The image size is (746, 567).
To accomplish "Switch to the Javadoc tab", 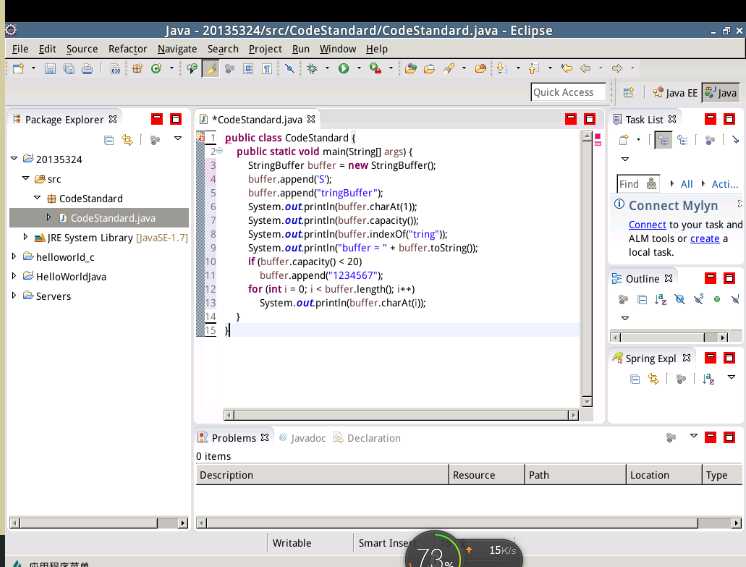I will 303,438.
